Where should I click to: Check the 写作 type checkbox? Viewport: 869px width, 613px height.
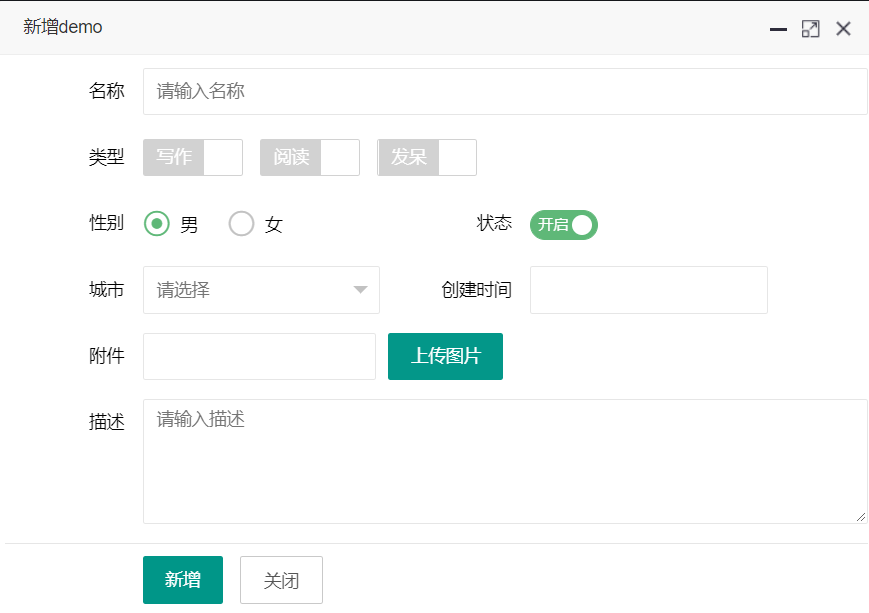[x=193, y=158]
